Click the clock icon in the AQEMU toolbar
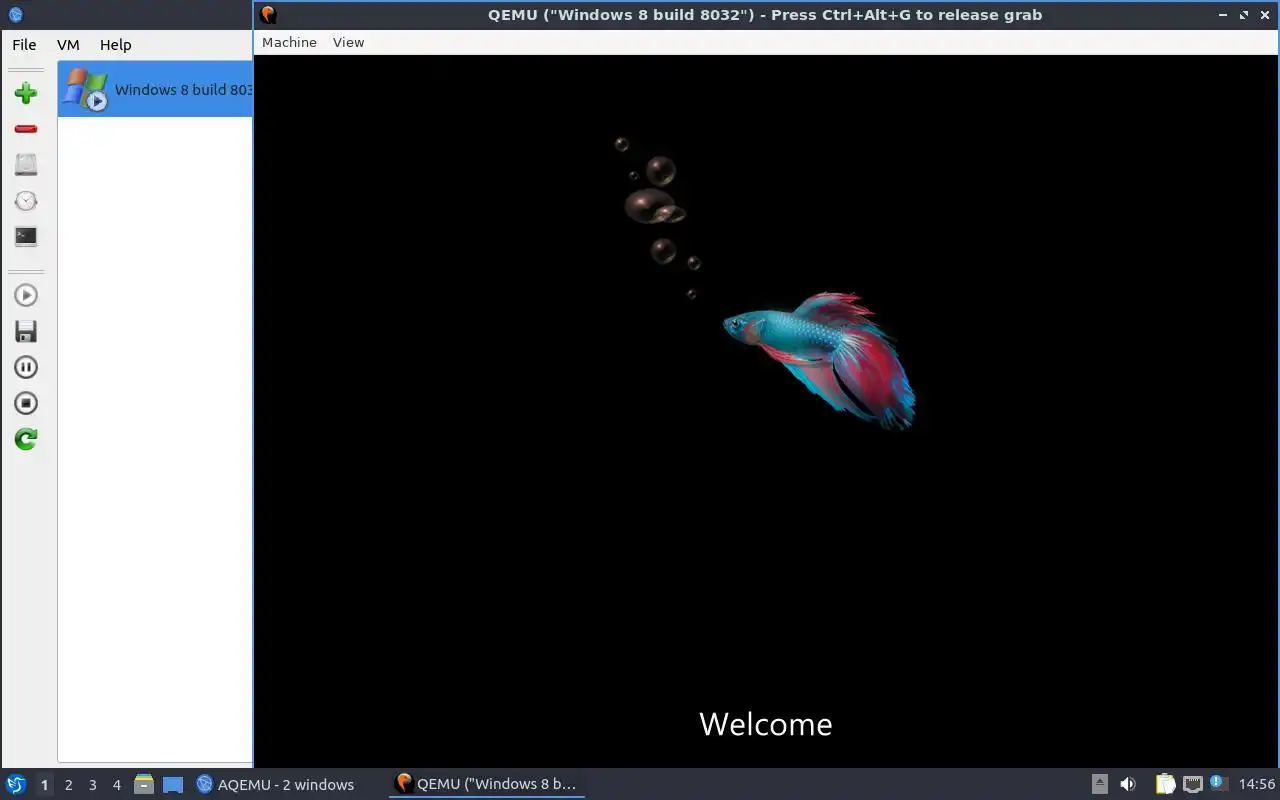1280x800 pixels. (x=26, y=201)
